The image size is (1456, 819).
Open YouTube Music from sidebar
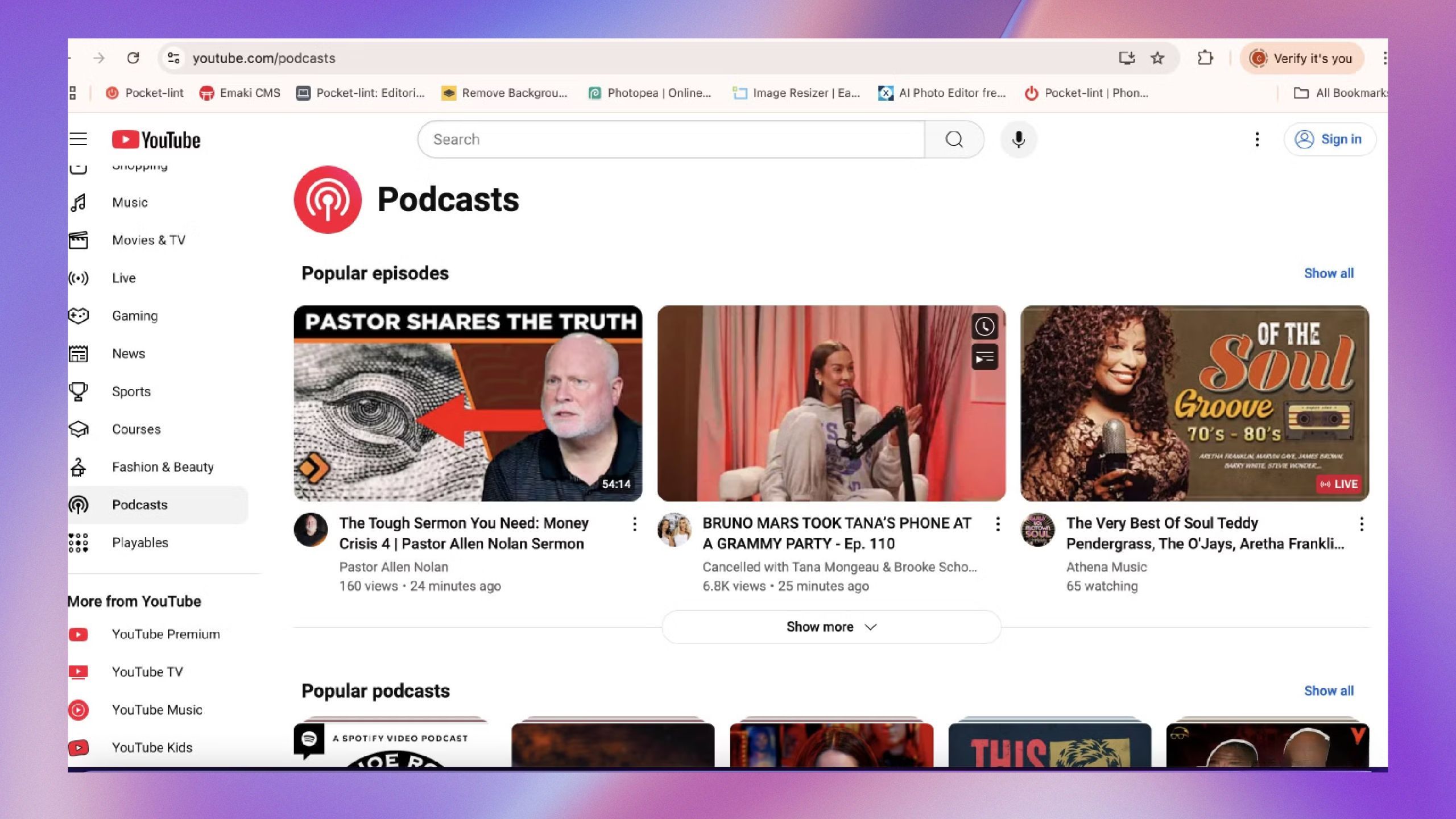(157, 709)
